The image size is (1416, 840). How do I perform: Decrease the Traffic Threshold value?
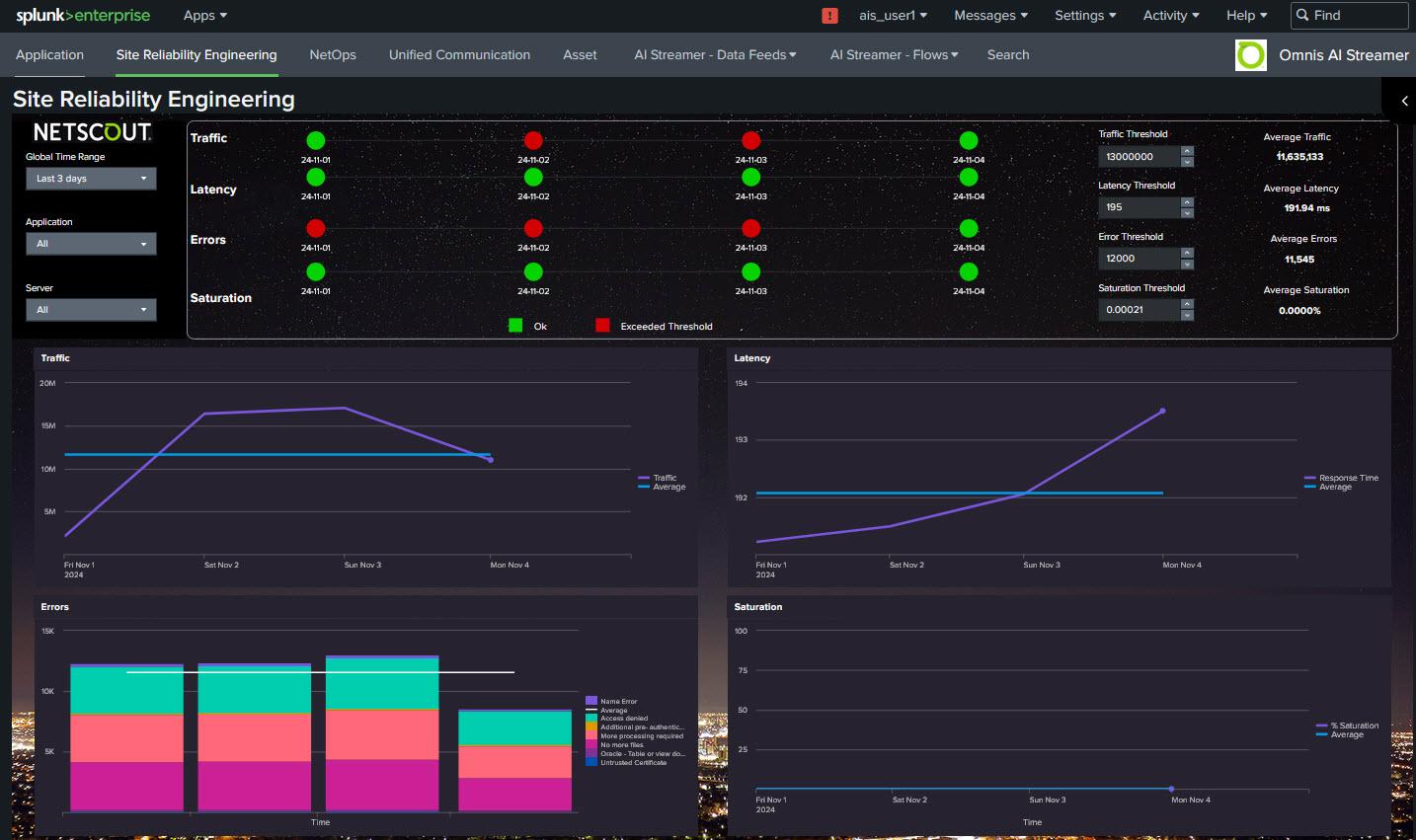1187,162
